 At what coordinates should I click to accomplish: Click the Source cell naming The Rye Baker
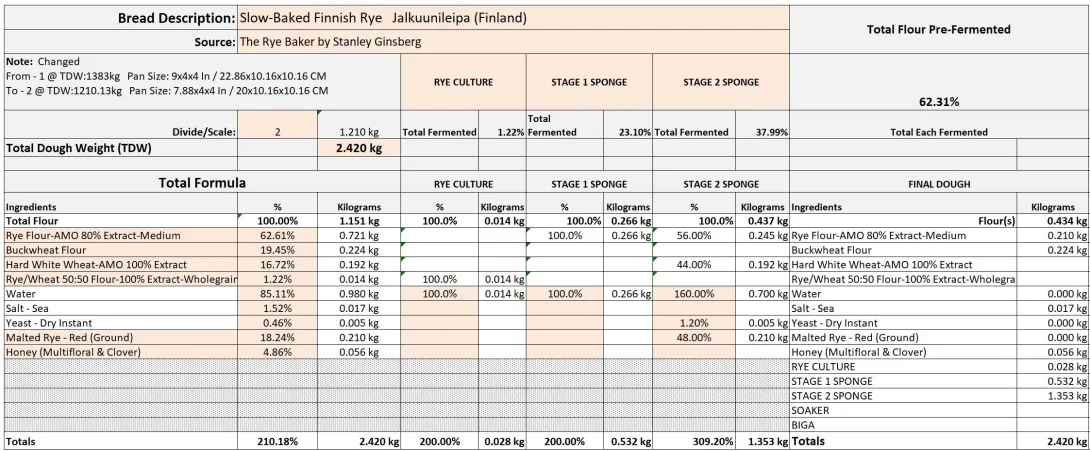point(512,42)
